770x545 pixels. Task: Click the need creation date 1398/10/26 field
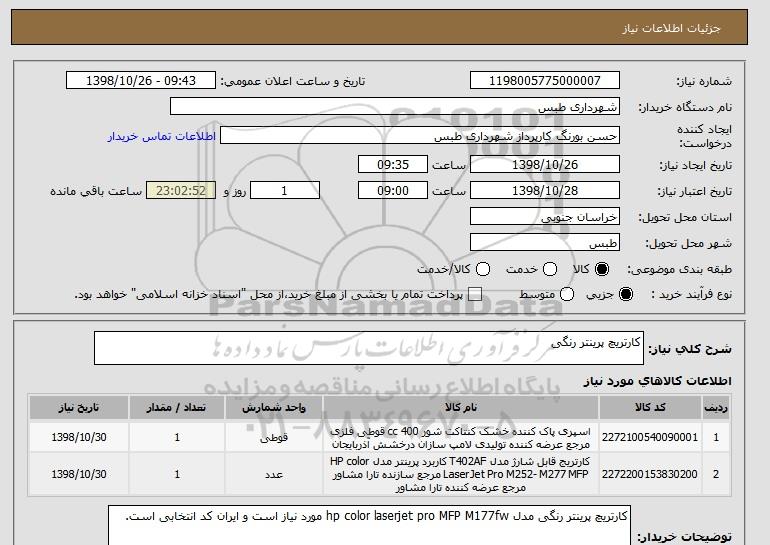[x=545, y=164]
